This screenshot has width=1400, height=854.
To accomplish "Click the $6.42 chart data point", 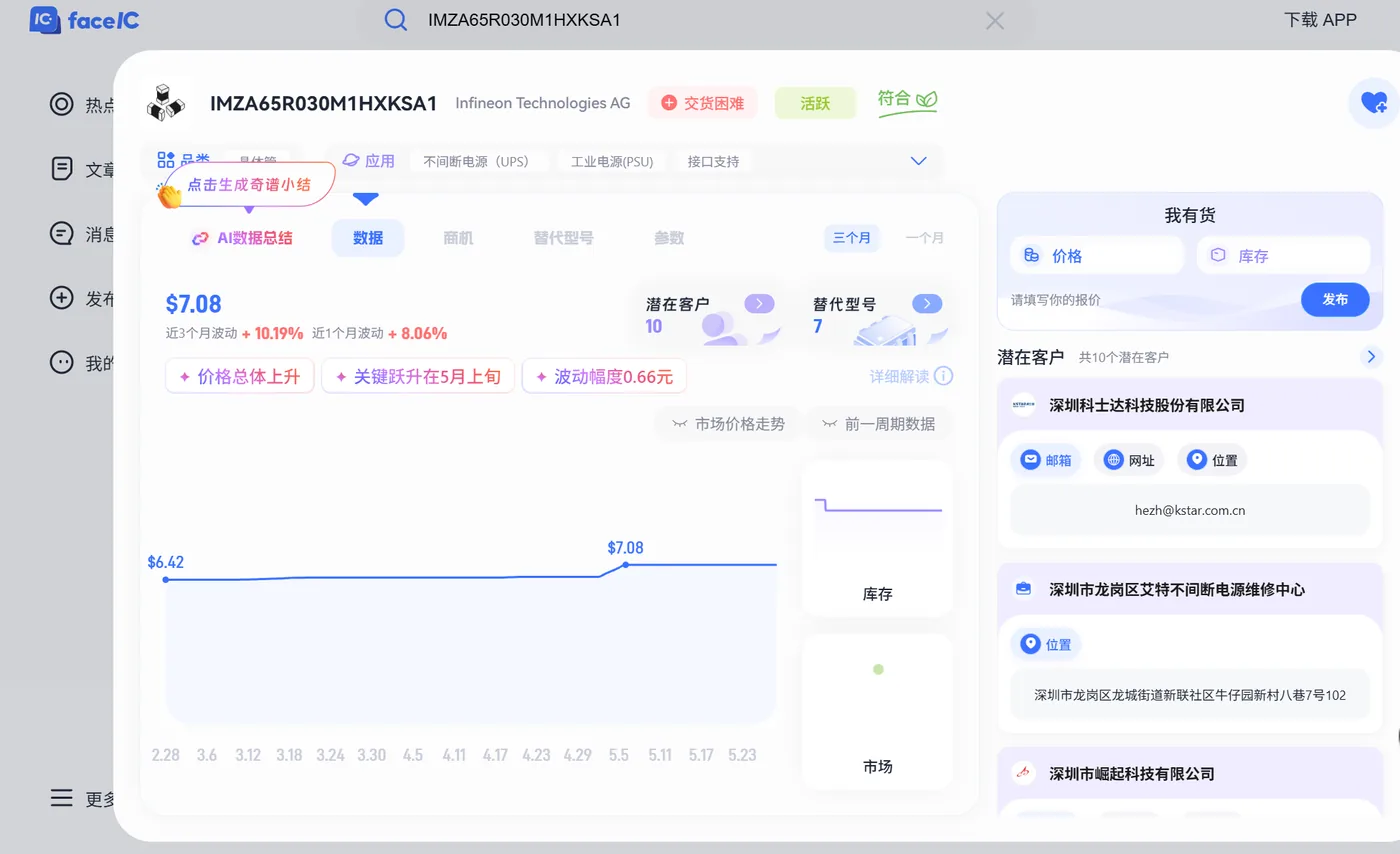I will pyautogui.click(x=166, y=579).
